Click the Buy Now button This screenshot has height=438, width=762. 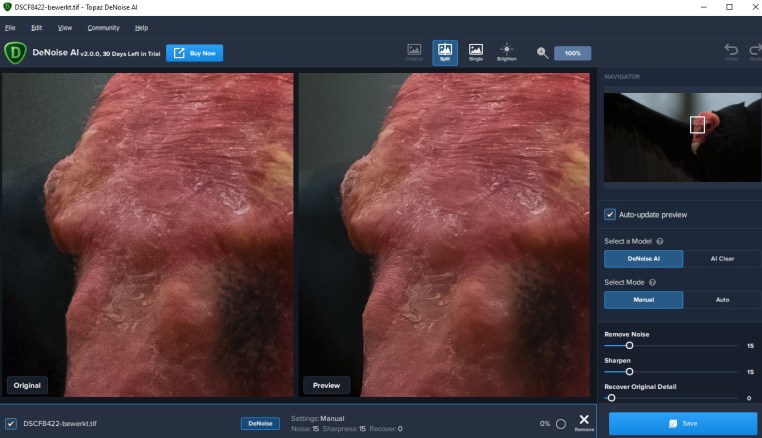point(195,53)
